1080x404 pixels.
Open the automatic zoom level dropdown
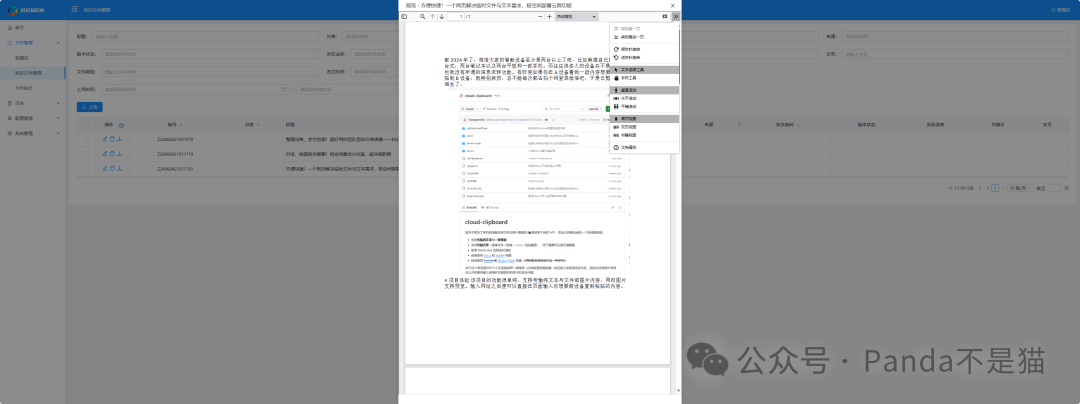577,17
